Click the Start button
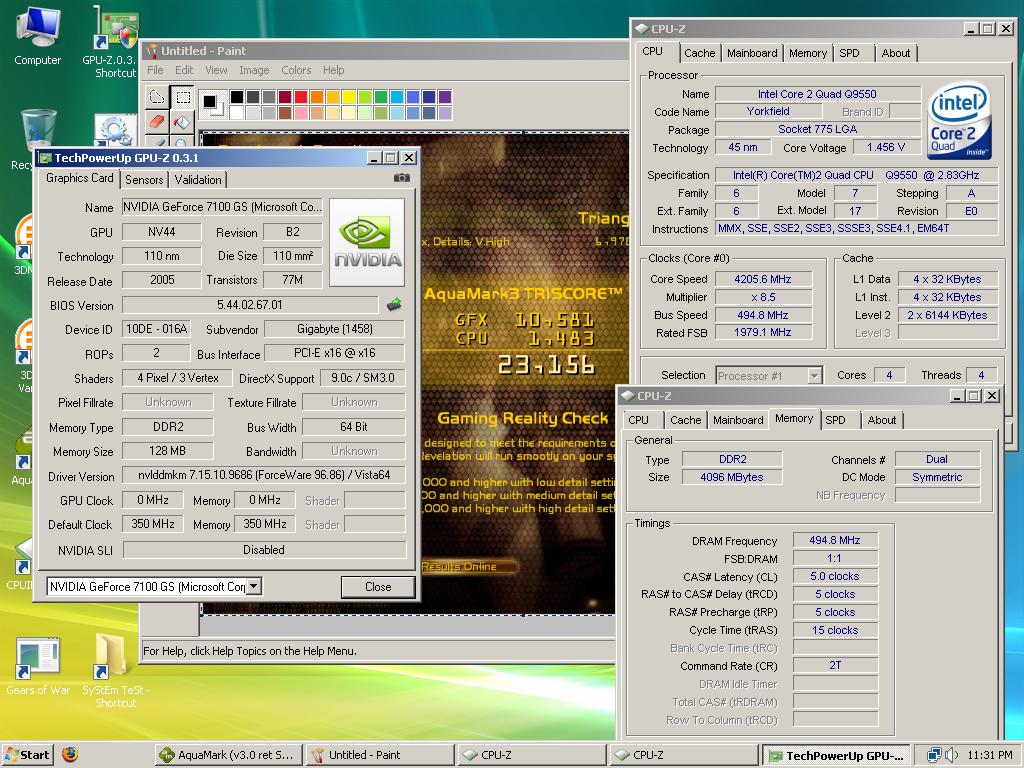 28,755
